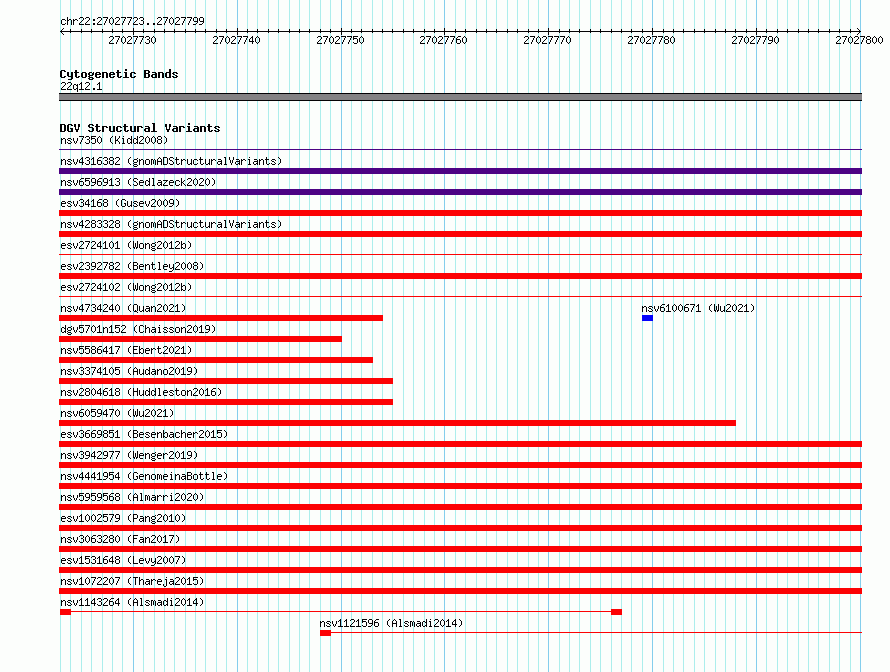Select the red dgv5701n152 variant bar

click(200, 339)
